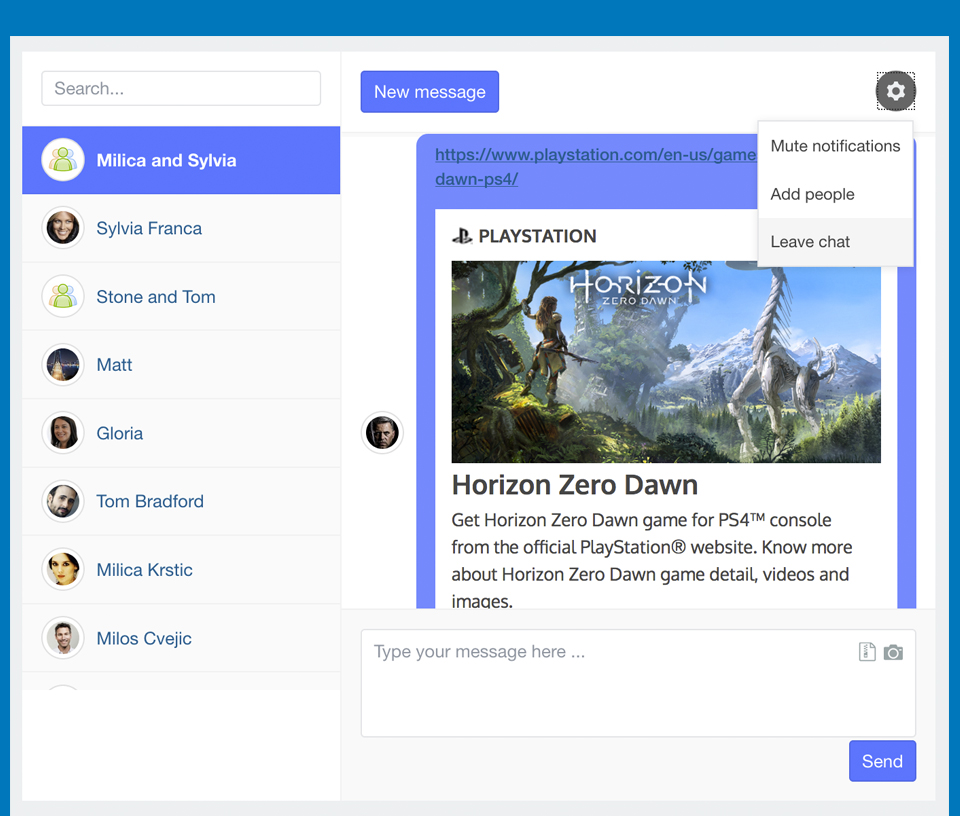Click the New message button
960x816 pixels.
430,92
